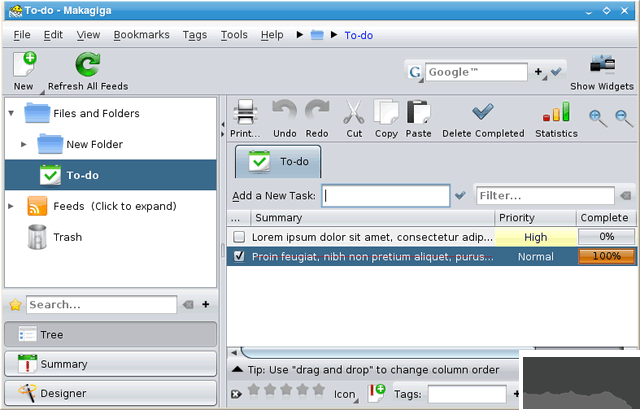Screen dimensions: 640x410
Task: Expand the New Folder node
Action: click(x=24, y=144)
